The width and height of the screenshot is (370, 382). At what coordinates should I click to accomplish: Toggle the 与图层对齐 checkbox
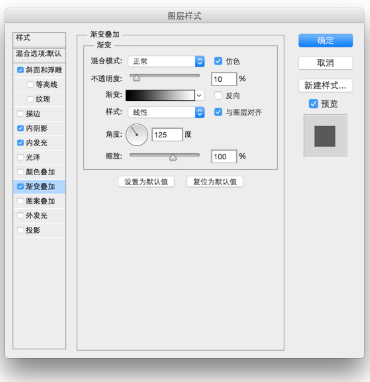218,112
